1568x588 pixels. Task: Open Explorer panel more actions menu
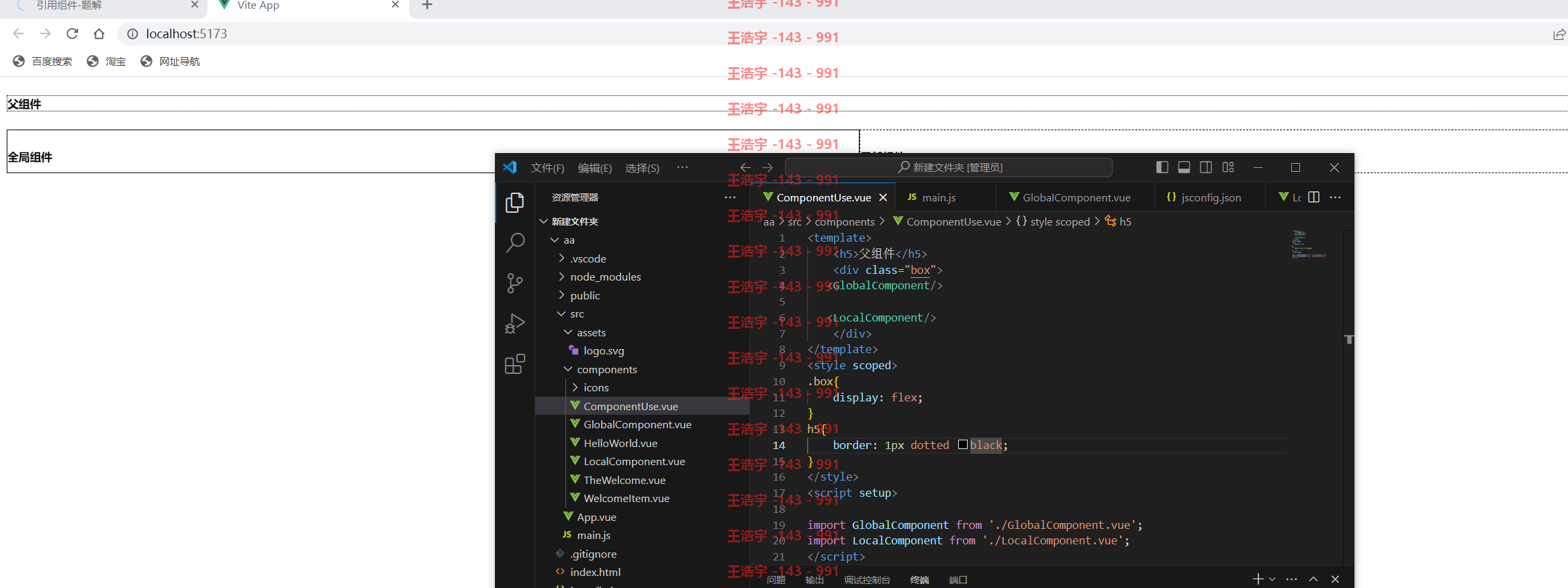(730, 197)
